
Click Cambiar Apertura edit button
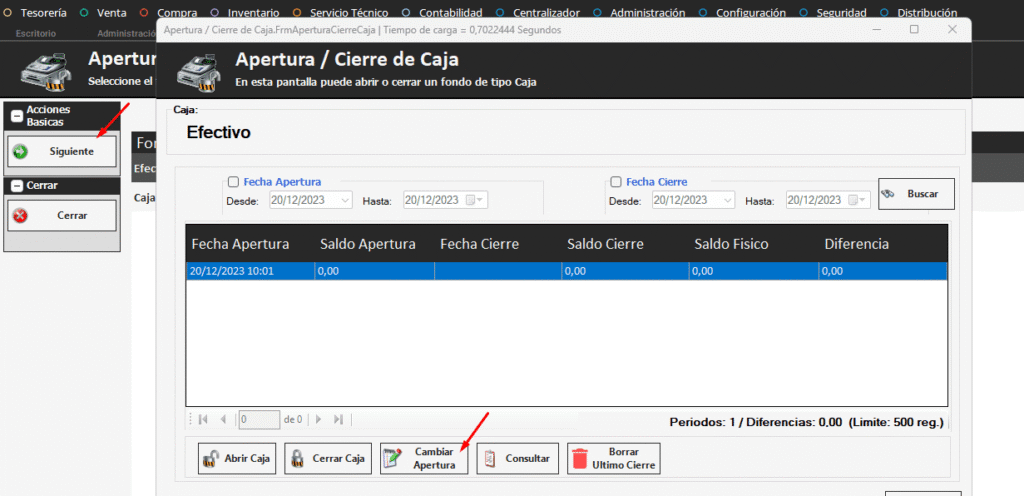tap(423, 459)
